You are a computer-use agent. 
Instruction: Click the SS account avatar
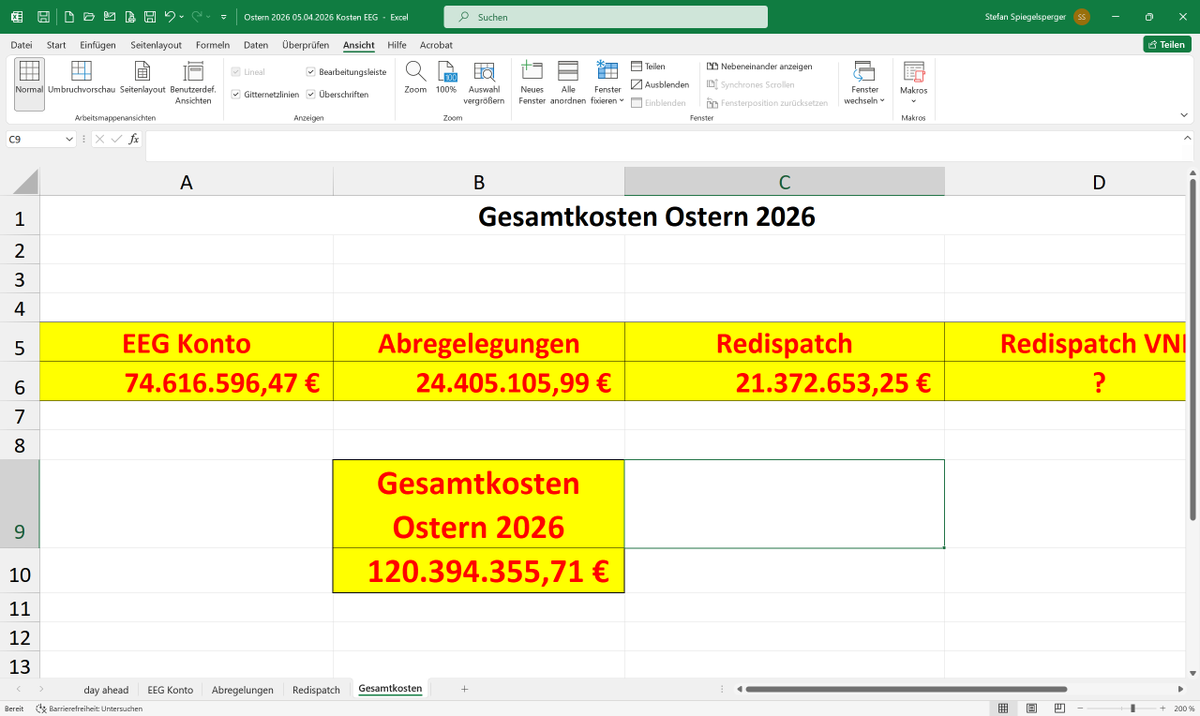point(1082,17)
